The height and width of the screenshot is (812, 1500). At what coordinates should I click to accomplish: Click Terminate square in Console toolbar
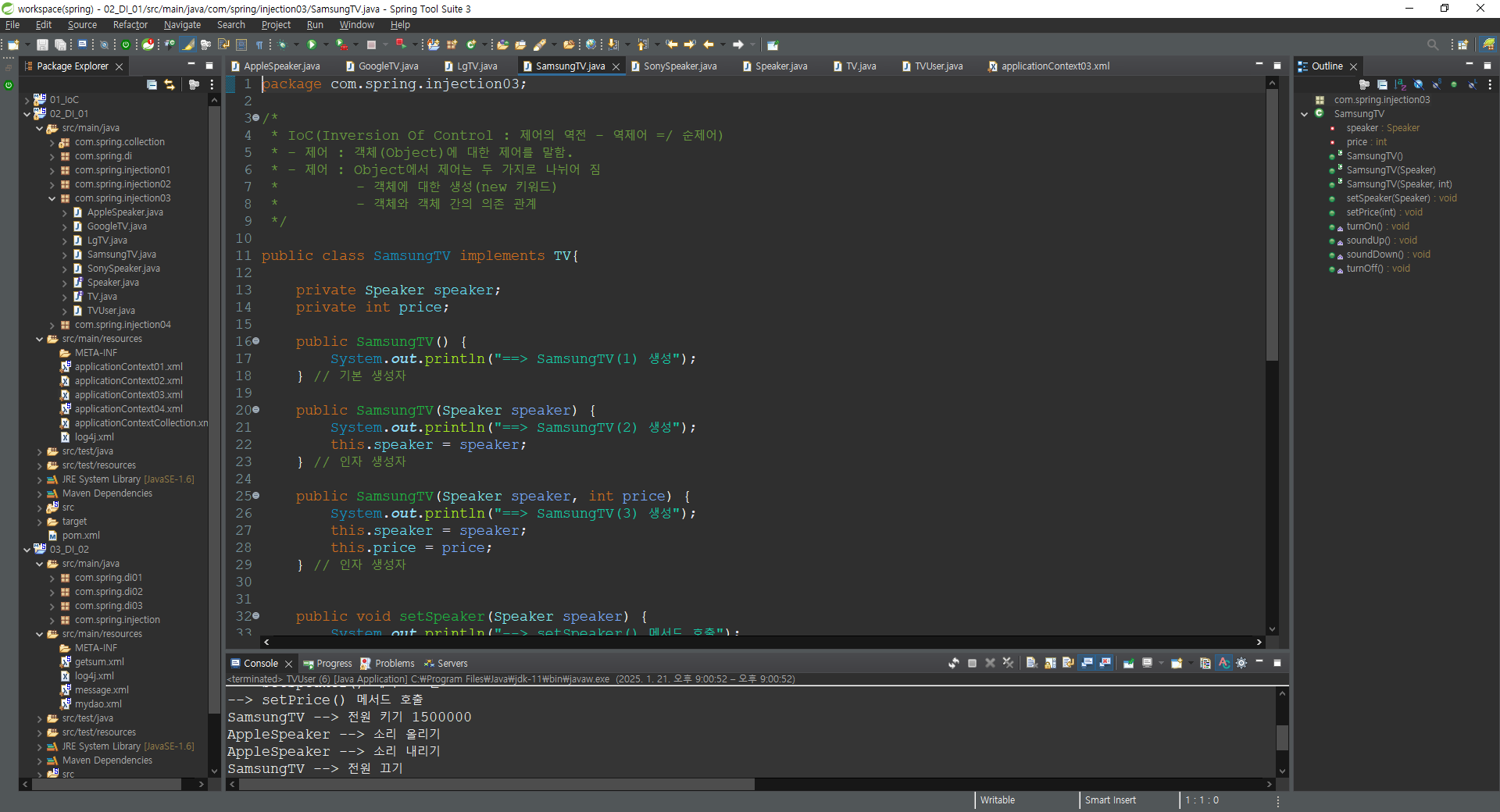pos(972,663)
